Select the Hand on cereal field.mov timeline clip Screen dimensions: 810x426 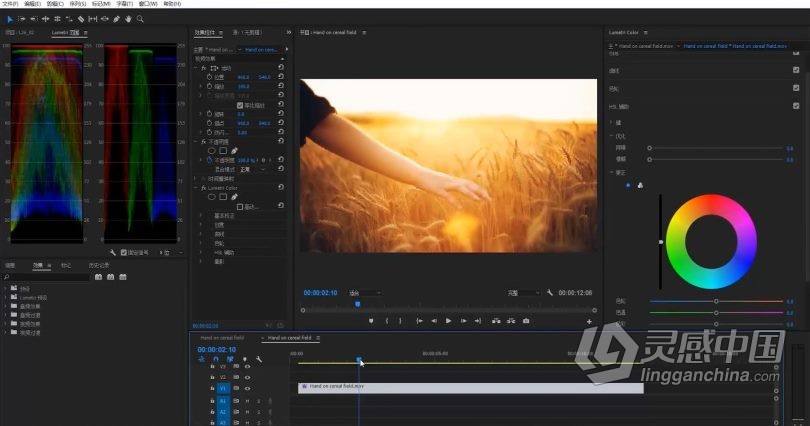pyautogui.click(x=471, y=388)
